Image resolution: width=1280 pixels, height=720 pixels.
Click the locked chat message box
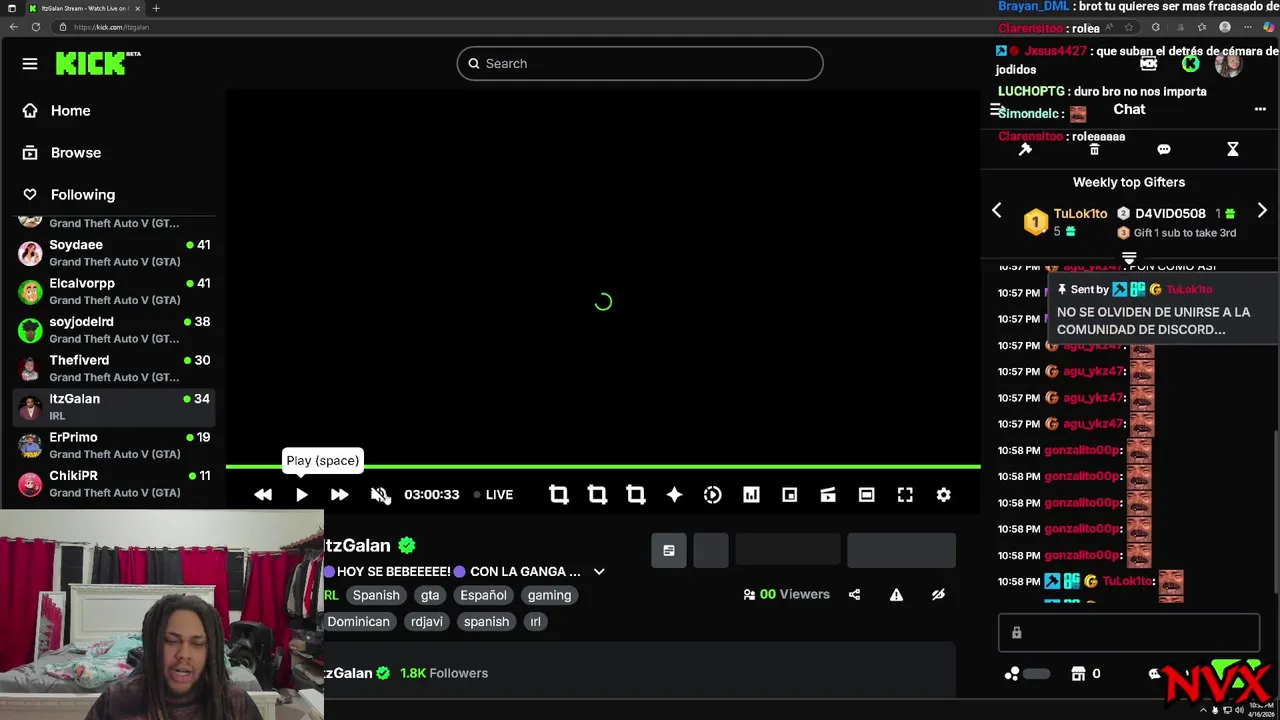(x=1129, y=633)
